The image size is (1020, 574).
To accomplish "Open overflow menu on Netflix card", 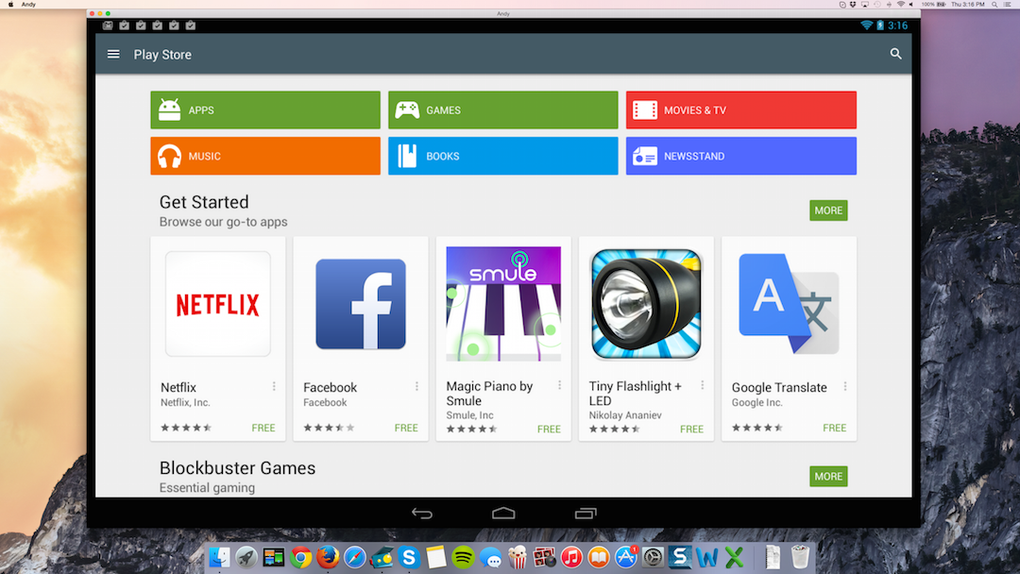I will (274, 387).
